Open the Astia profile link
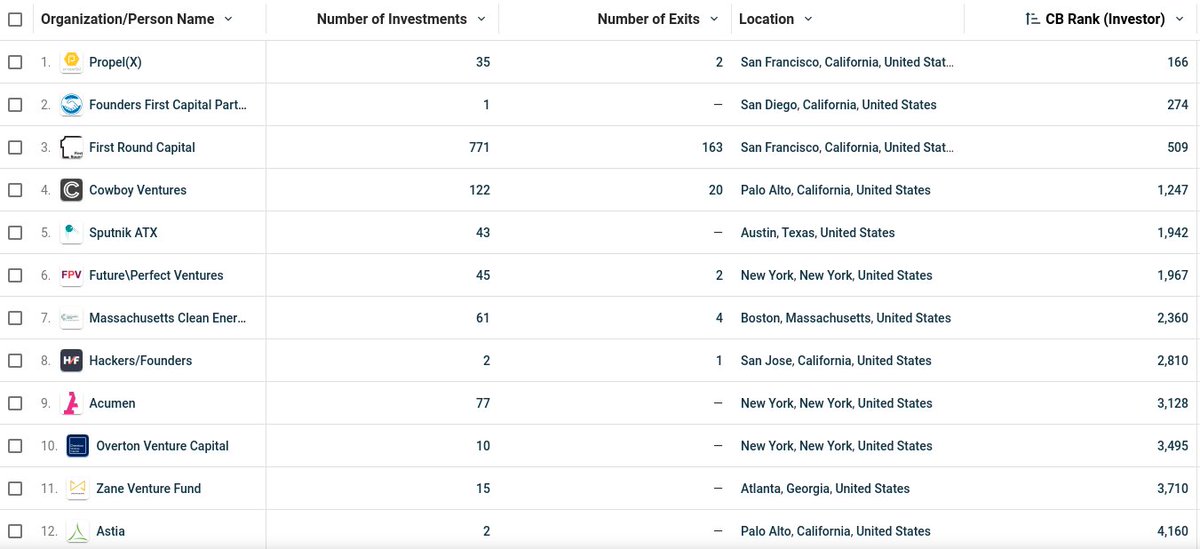The height and width of the screenshot is (549, 1200). click(110, 531)
